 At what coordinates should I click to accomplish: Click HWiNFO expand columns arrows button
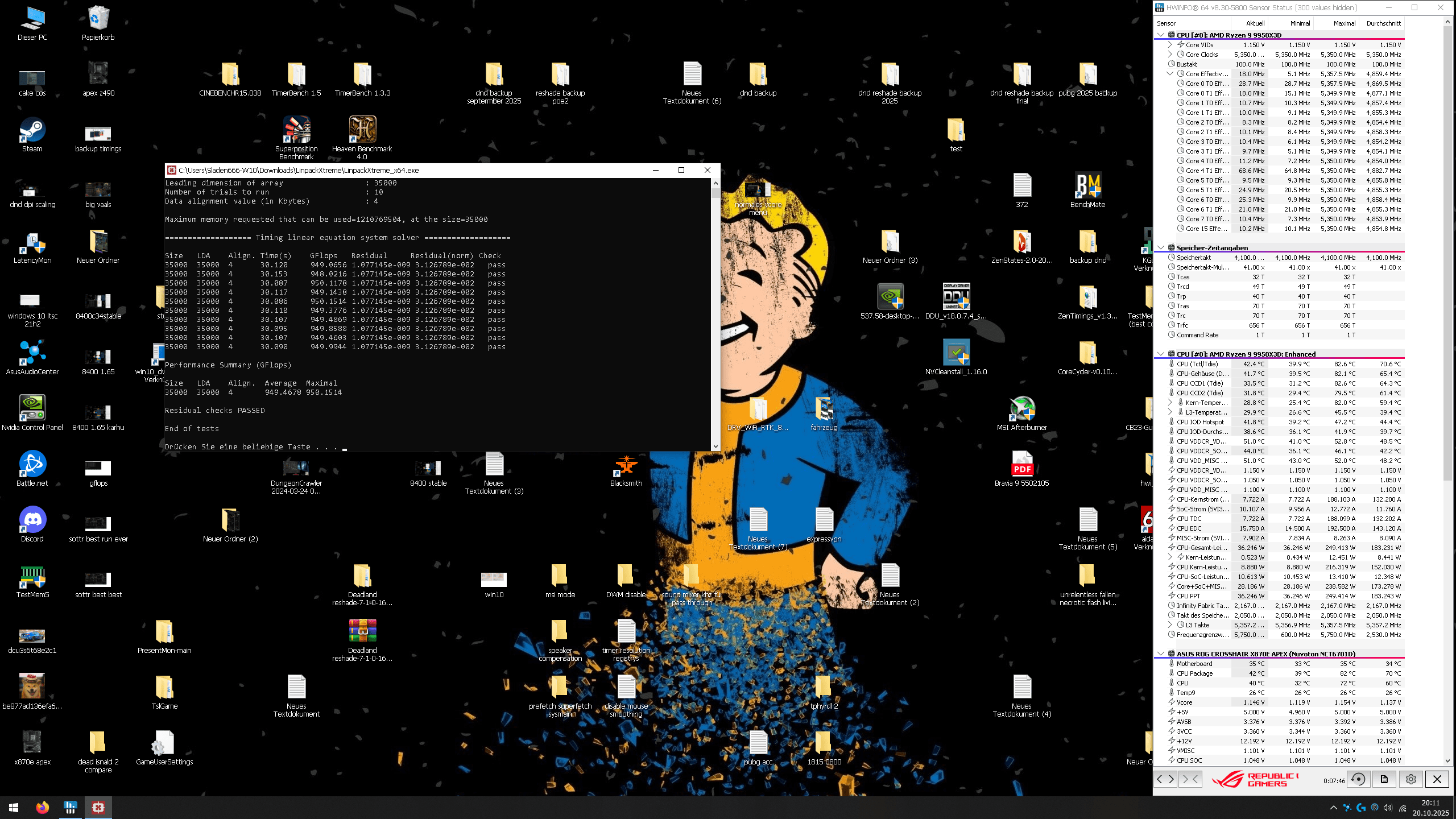[x=1165, y=779]
